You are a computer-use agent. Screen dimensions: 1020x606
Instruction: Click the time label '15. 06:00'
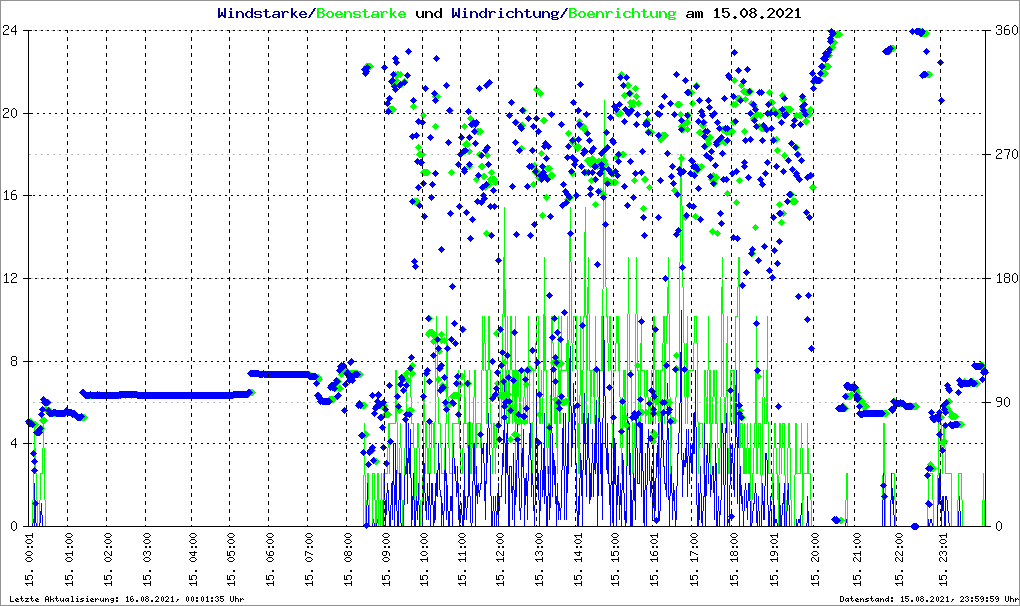coord(269,559)
